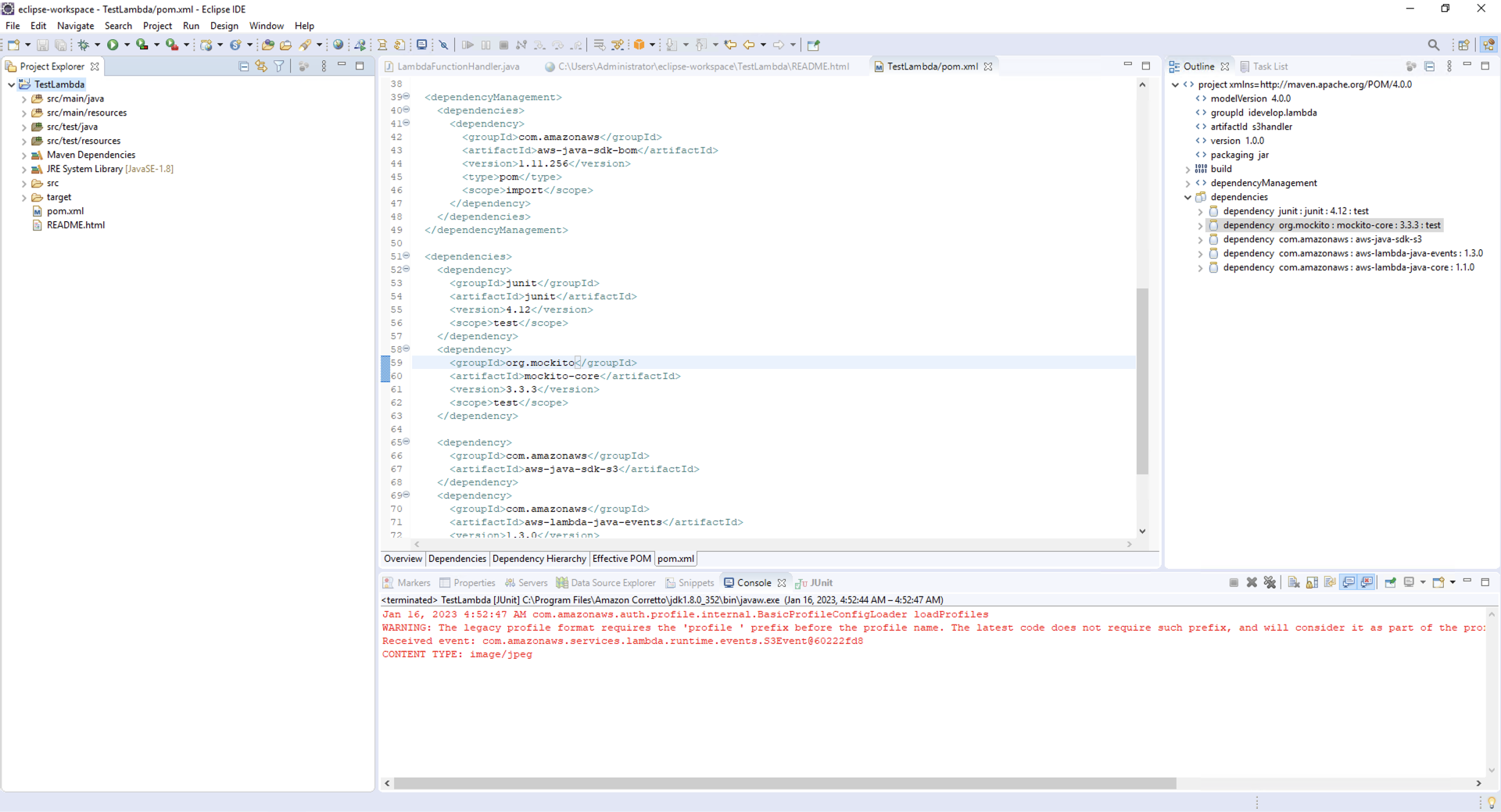This screenshot has width=1501, height=812.
Task: Click the Open Web Browser globe icon
Action: [x=339, y=45]
